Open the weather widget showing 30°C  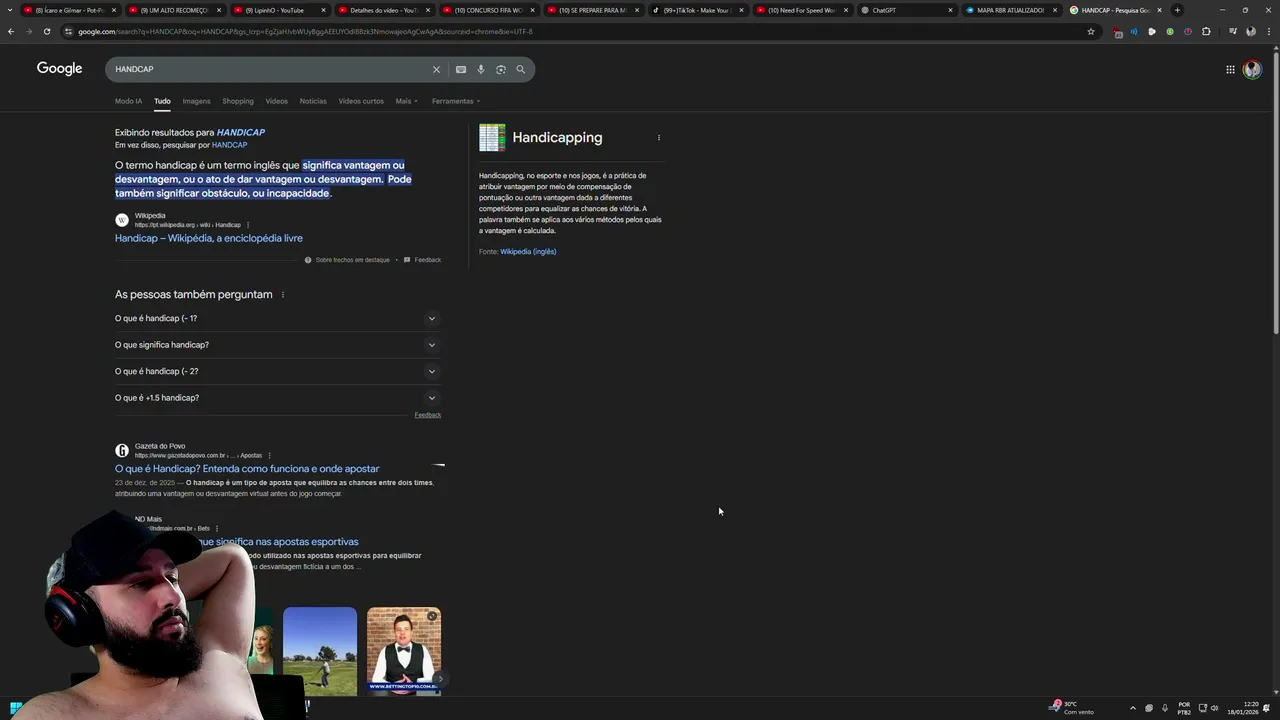pyautogui.click(x=1069, y=708)
